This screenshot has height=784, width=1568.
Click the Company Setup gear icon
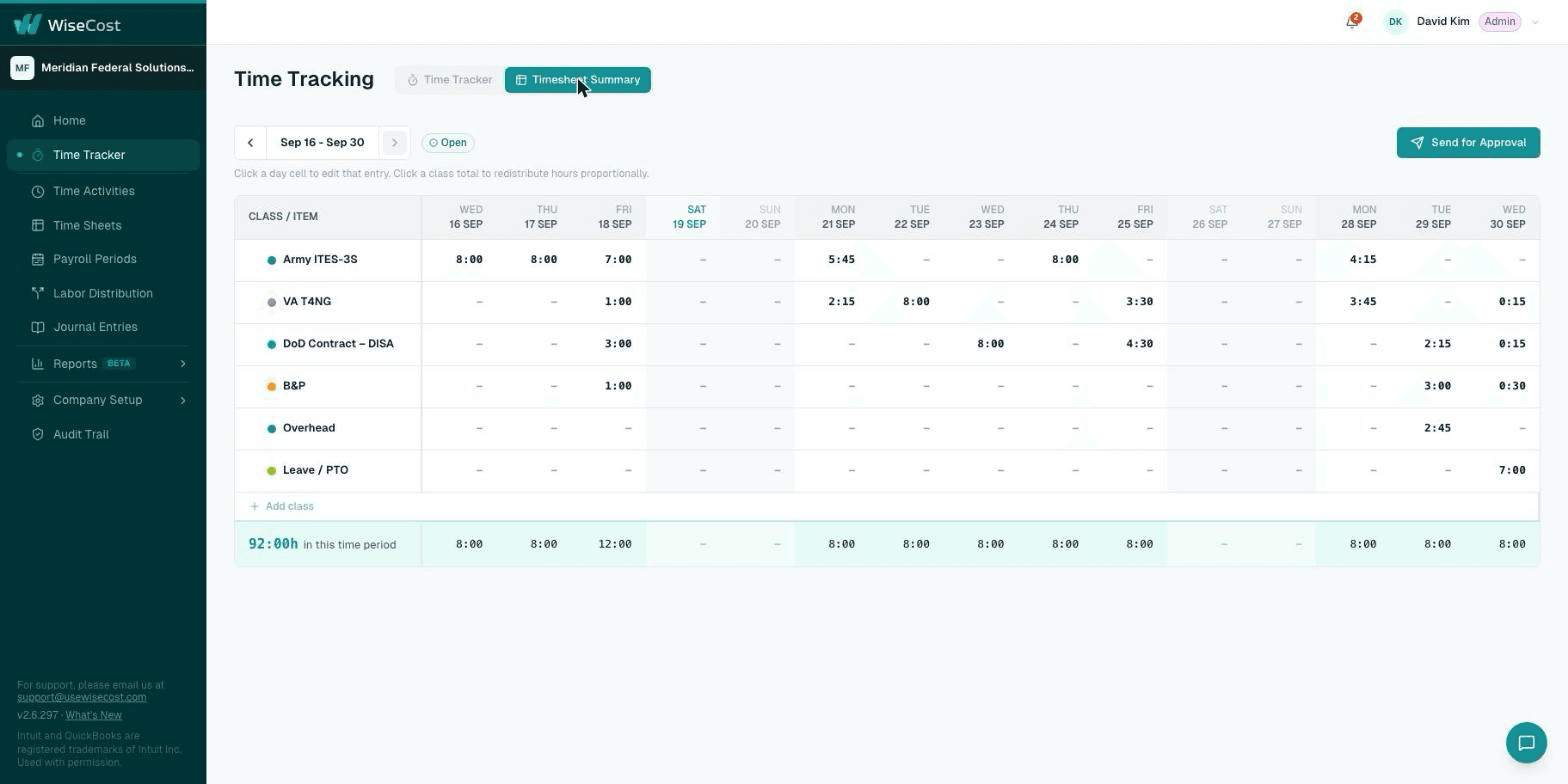[38, 400]
